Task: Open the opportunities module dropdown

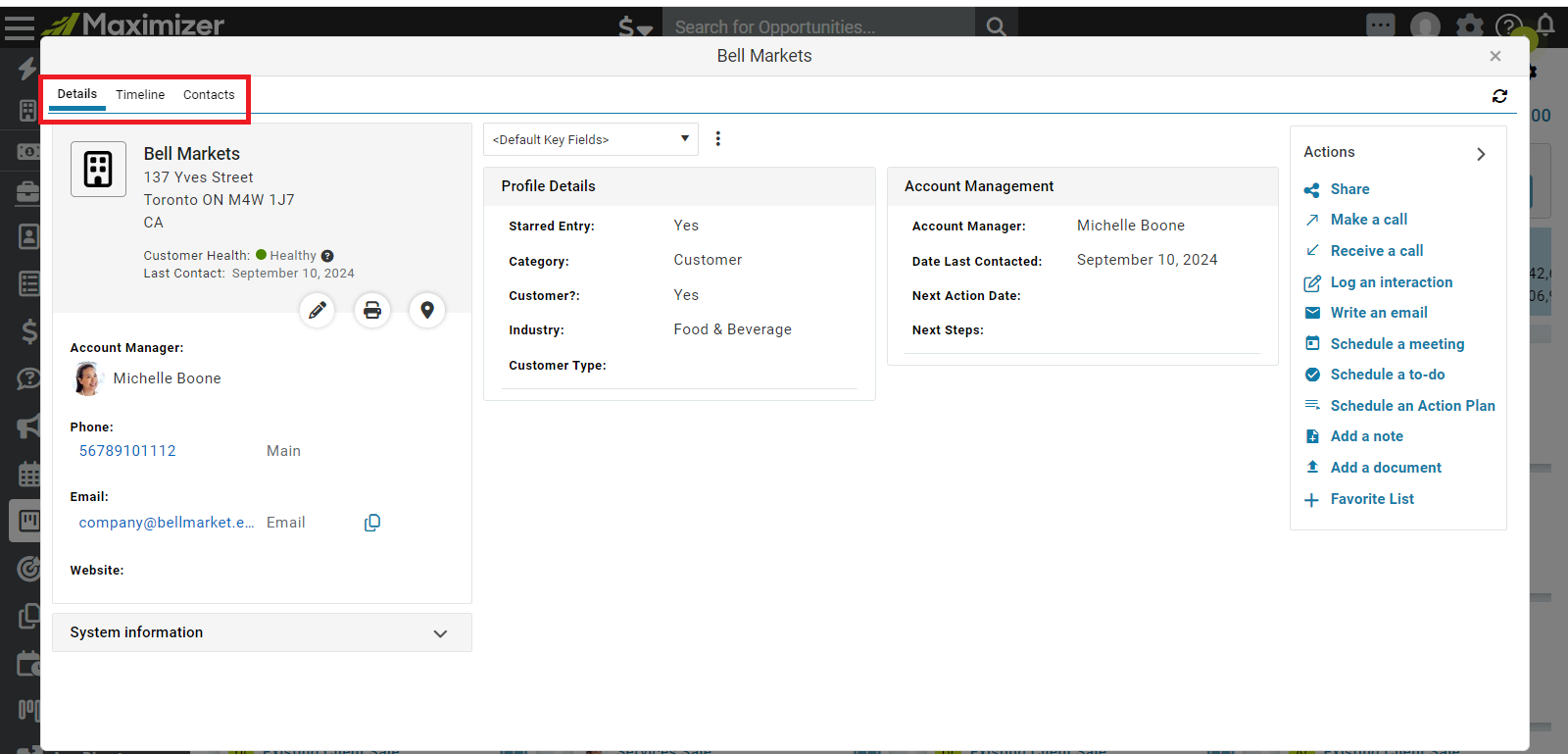Action: (x=635, y=26)
